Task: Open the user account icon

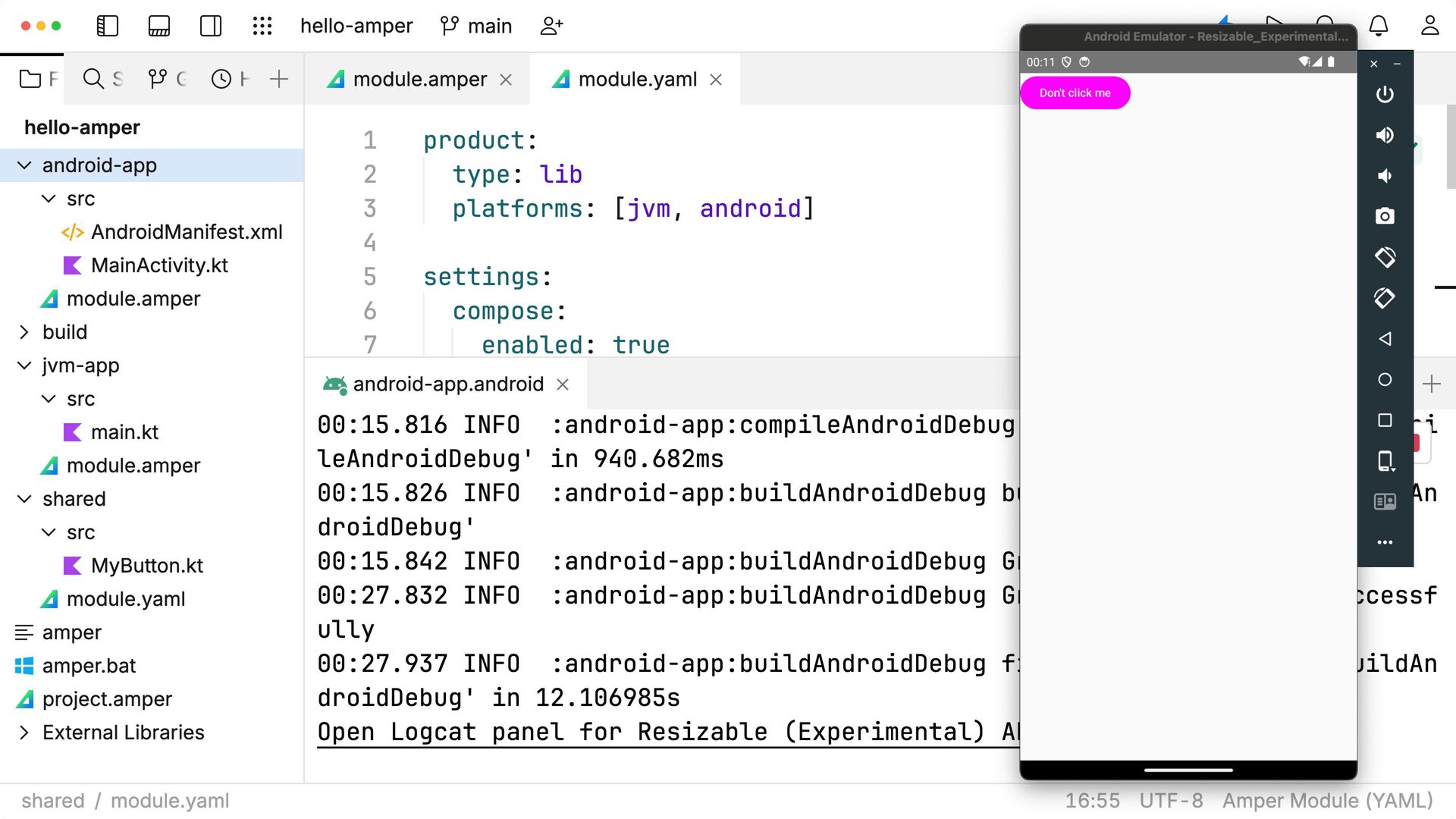Action: 1430,26
